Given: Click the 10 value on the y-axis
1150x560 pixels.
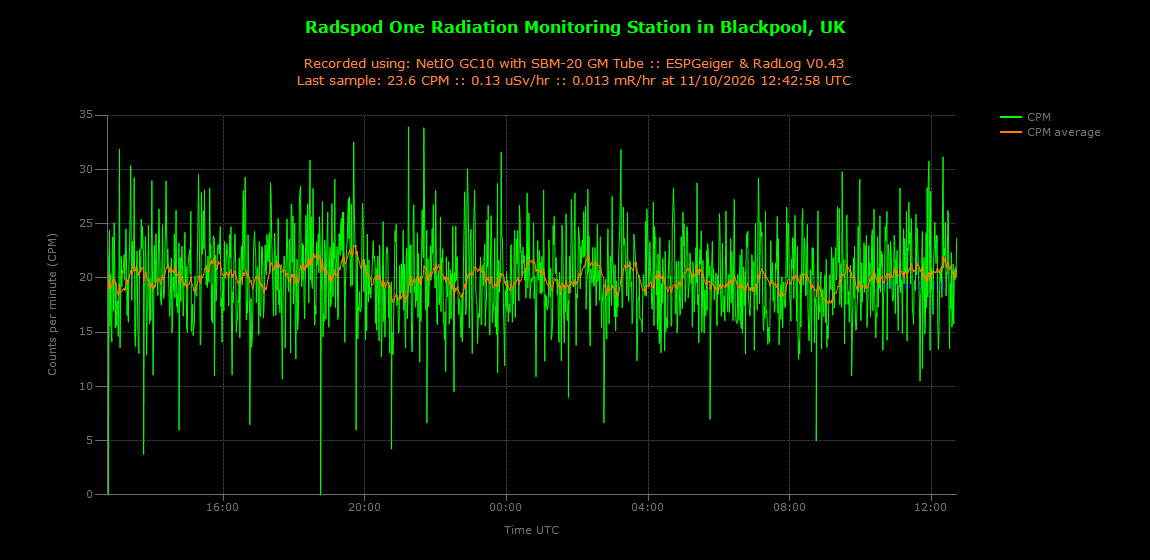Looking at the screenshot, I should pyautogui.click(x=87, y=386).
